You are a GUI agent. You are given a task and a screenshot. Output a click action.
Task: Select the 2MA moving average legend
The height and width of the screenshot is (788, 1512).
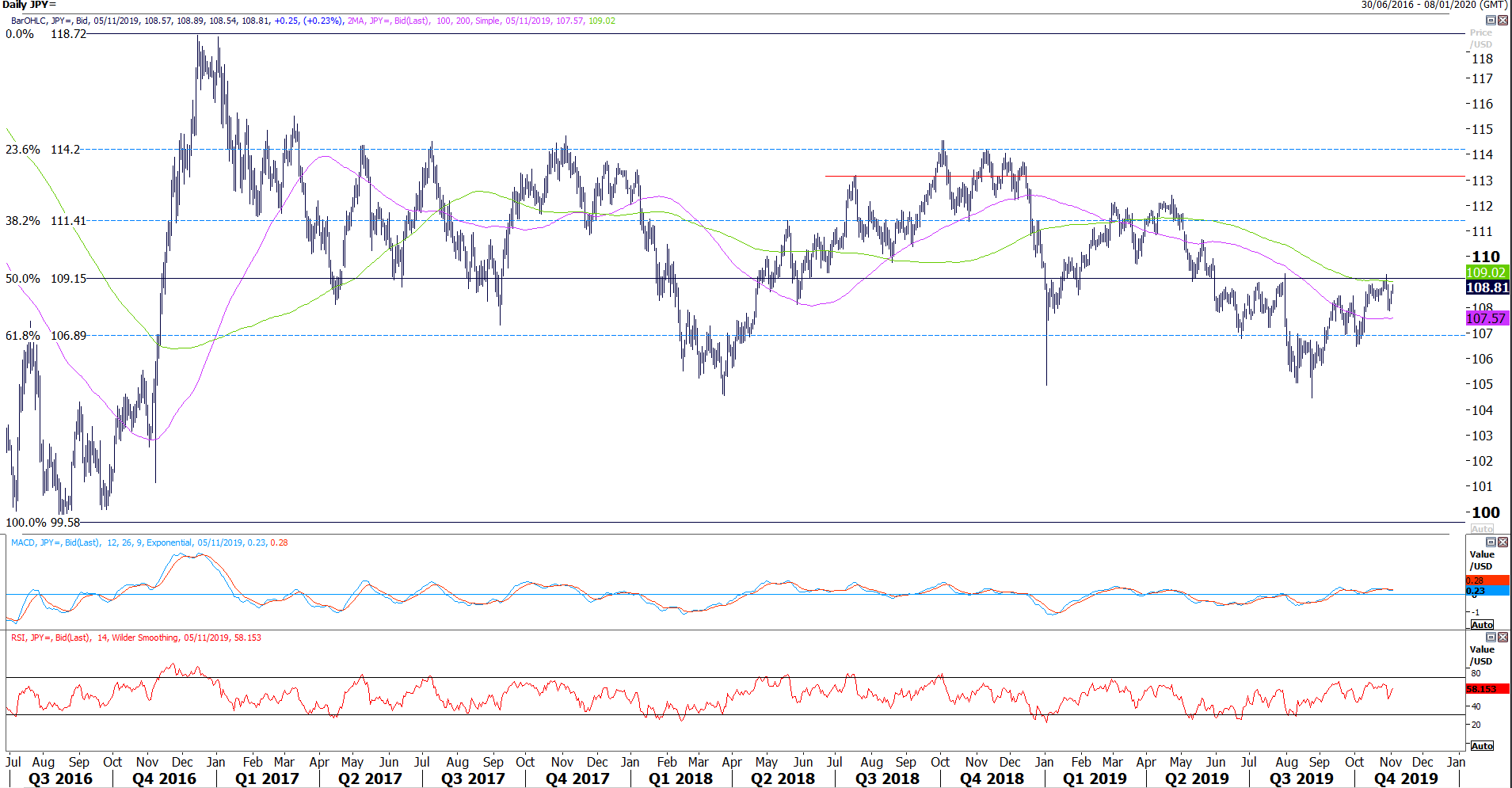(481, 21)
